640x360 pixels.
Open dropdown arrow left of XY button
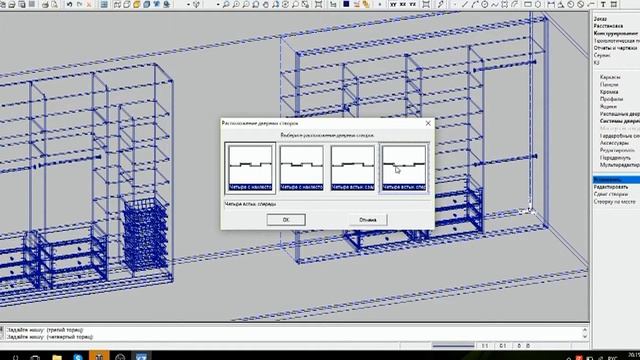pyautogui.click(x=380, y=4)
